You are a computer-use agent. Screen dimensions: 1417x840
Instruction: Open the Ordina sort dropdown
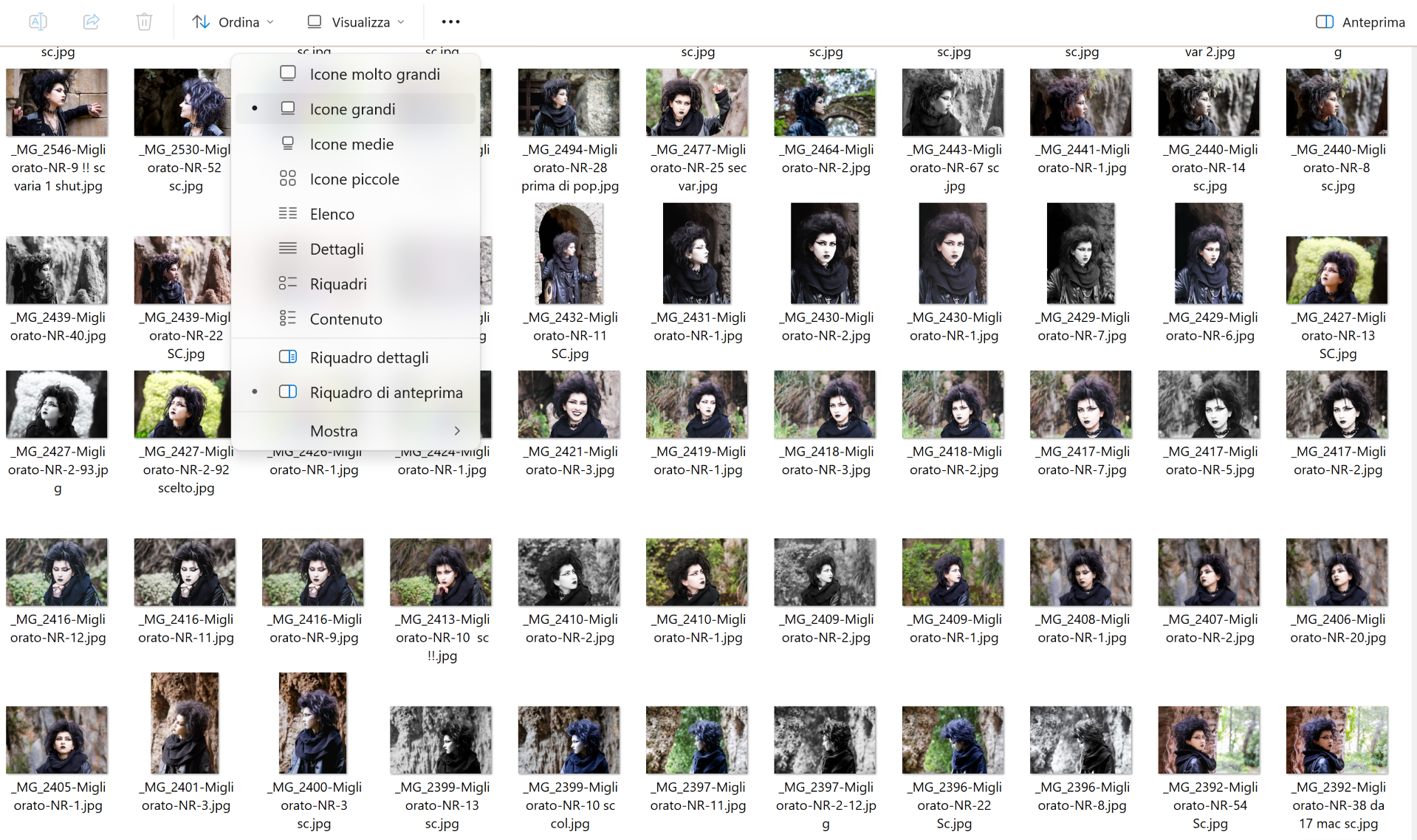233,22
